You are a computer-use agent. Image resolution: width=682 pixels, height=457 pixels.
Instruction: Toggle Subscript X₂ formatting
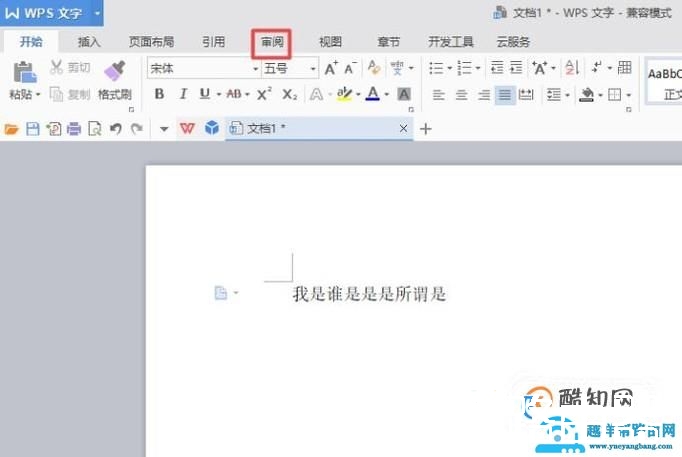click(x=289, y=94)
